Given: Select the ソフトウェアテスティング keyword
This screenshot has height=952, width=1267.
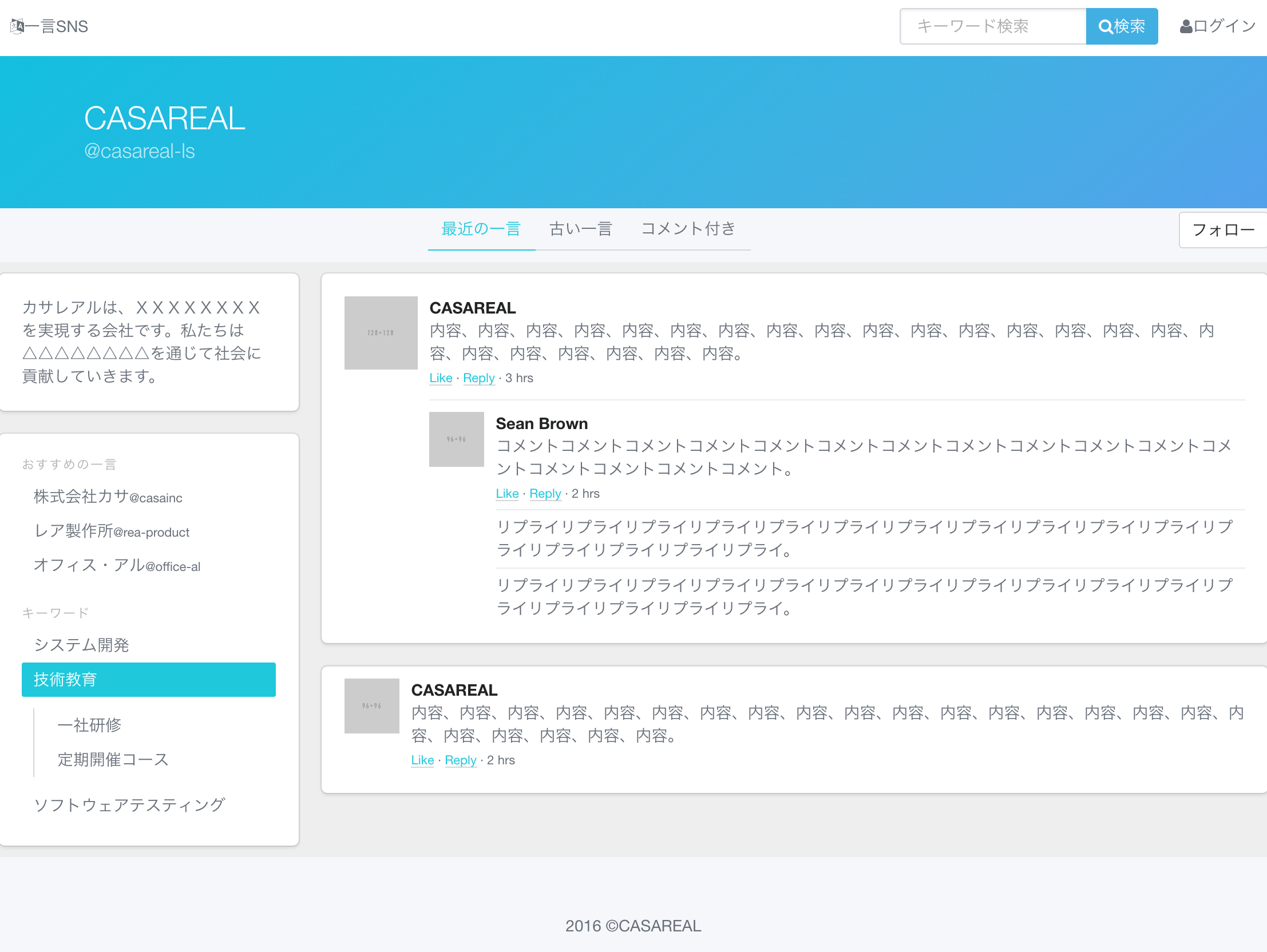Looking at the screenshot, I should click(129, 804).
